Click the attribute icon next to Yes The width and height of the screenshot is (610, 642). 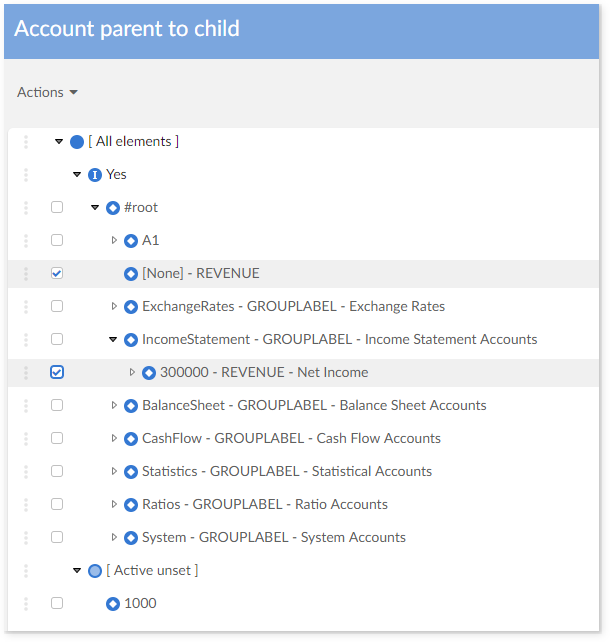pyautogui.click(x=95, y=175)
